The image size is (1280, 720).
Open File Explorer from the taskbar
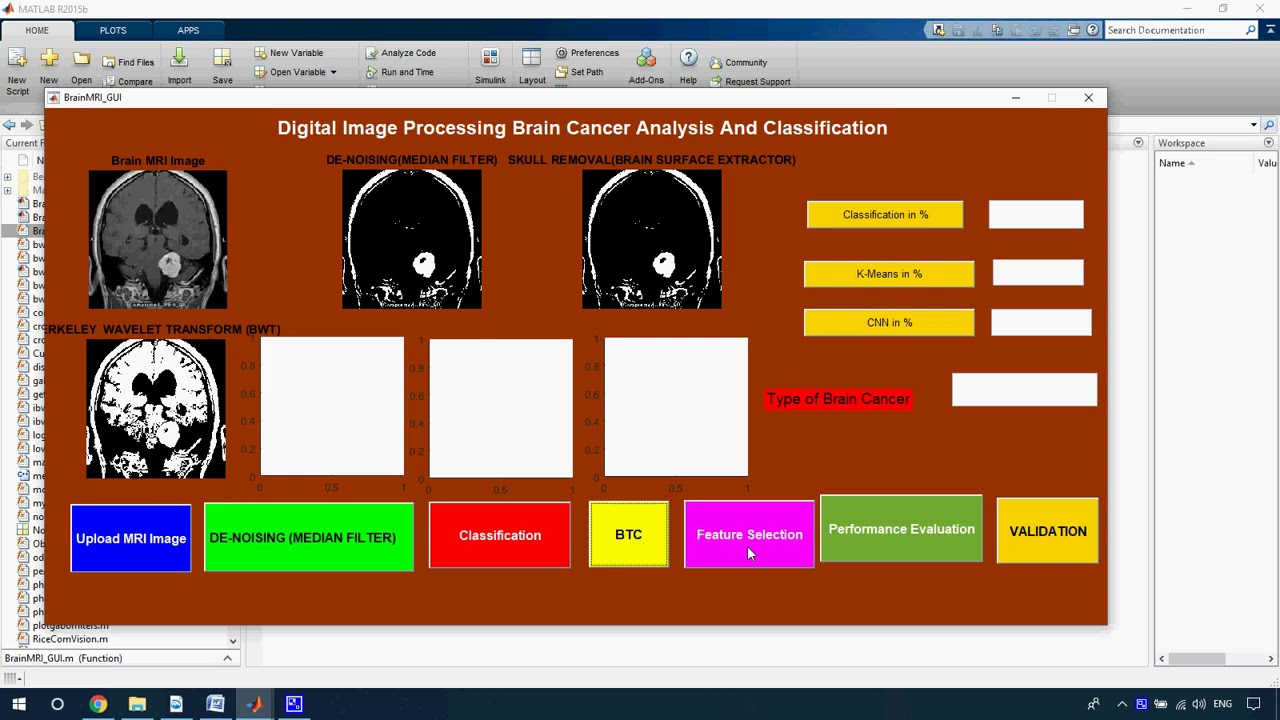coord(137,704)
